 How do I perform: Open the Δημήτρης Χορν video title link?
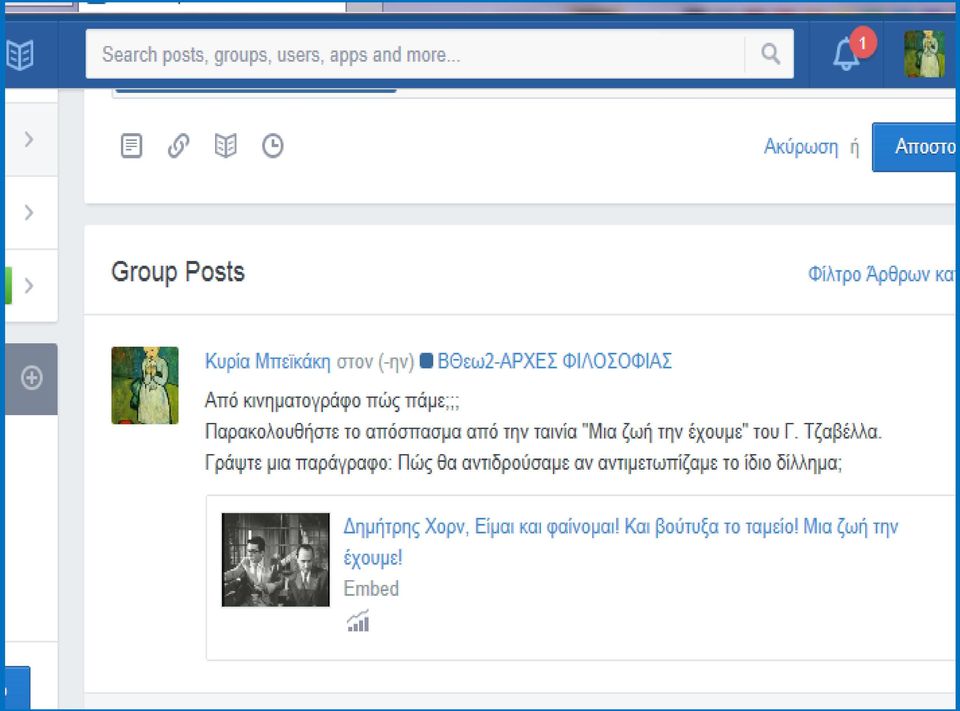(x=620, y=541)
